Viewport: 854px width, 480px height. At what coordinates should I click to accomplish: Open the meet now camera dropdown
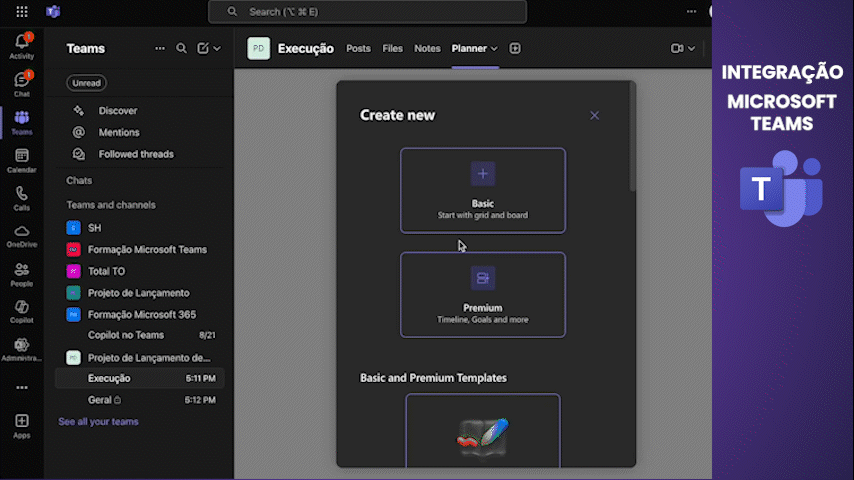691,48
